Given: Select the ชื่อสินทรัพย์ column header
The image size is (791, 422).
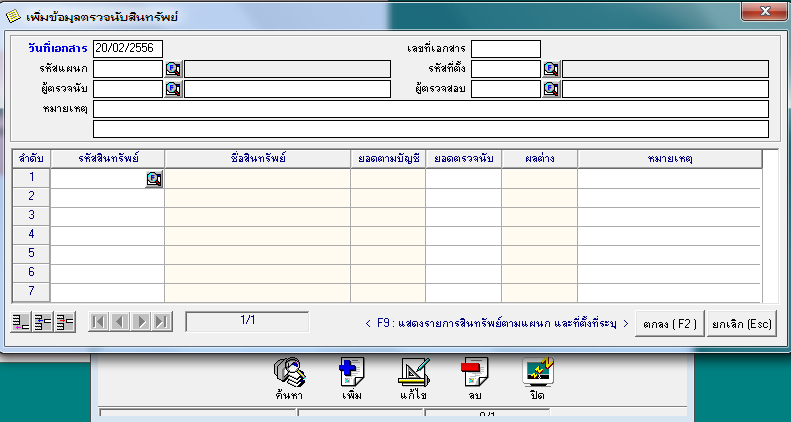Looking at the screenshot, I should pos(257,159).
